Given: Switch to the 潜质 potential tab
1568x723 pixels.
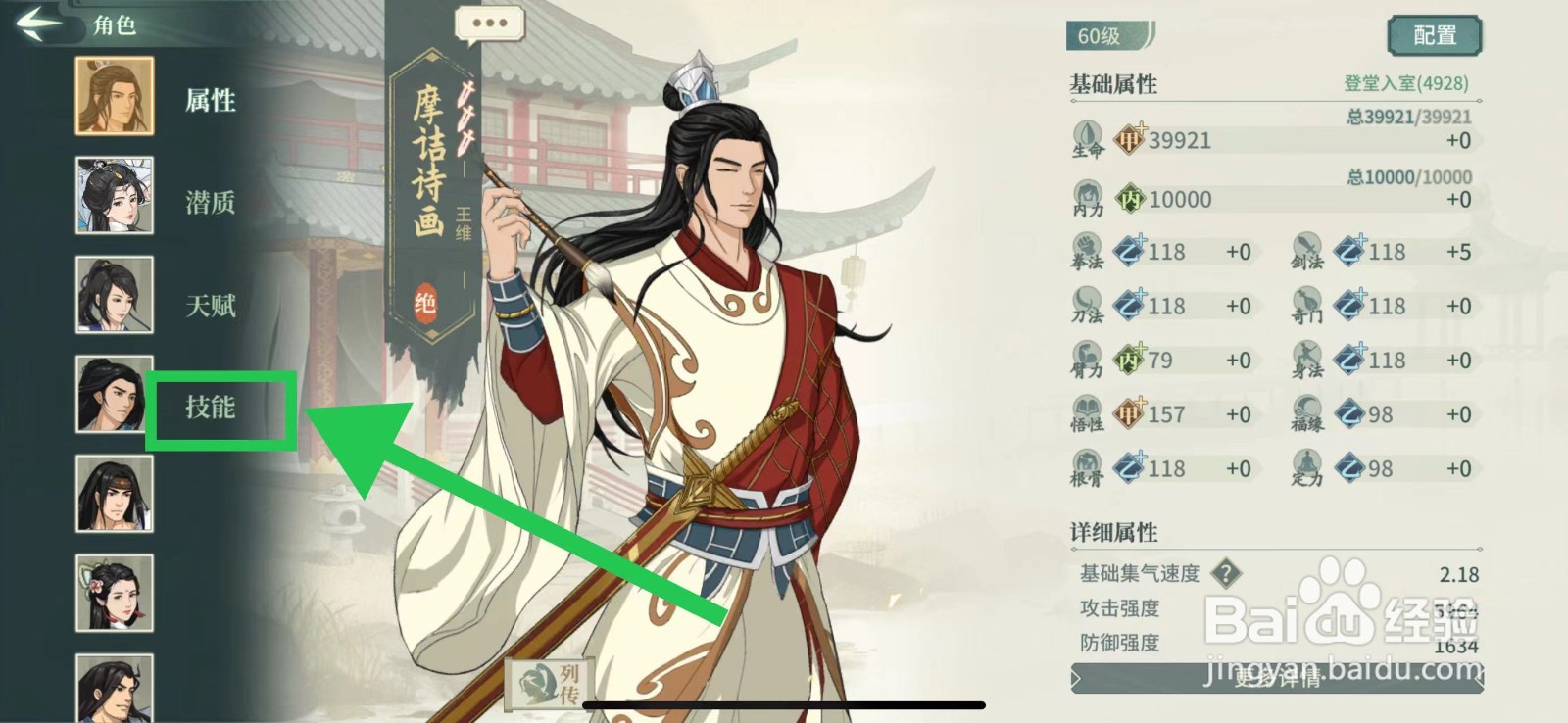Looking at the screenshot, I should [x=211, y=203].
